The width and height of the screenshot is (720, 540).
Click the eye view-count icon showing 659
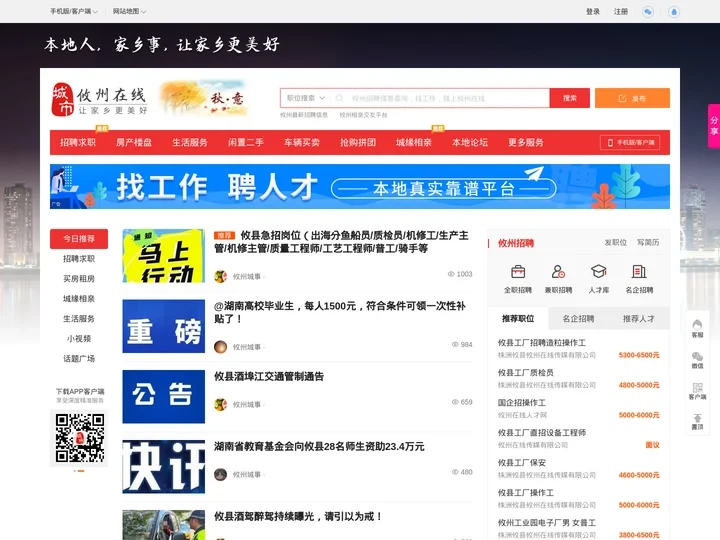455,402
